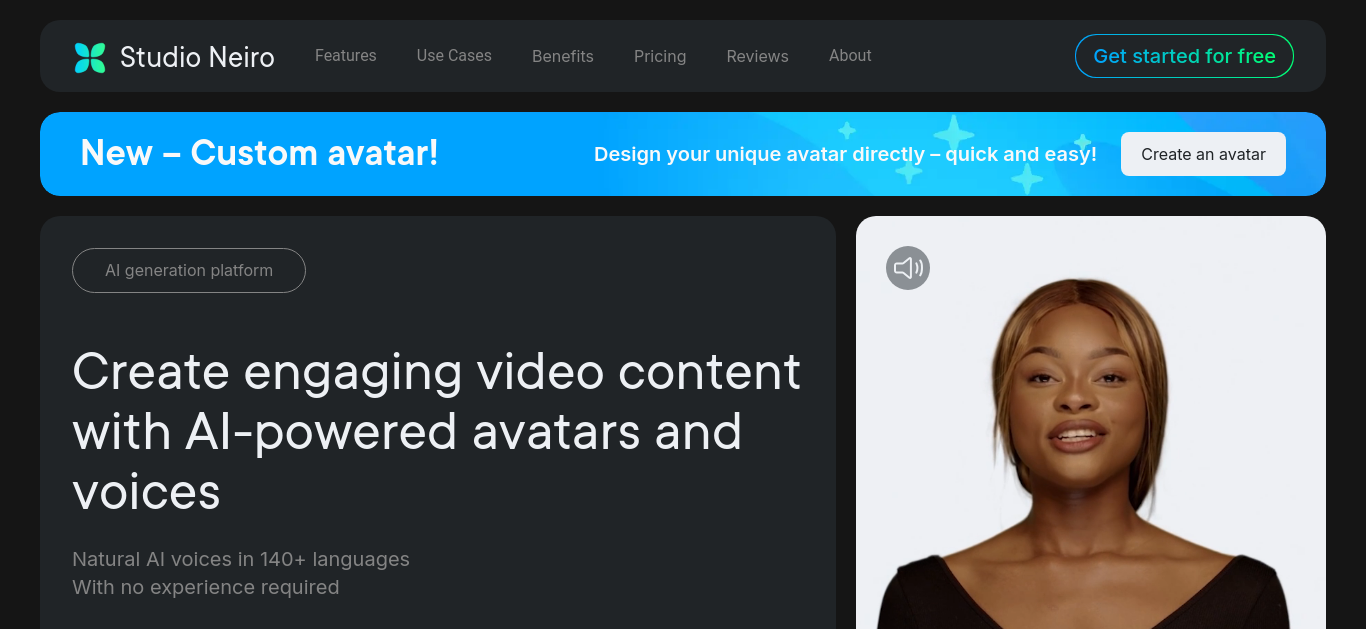Jump to Reviews section

click(758, 56)
